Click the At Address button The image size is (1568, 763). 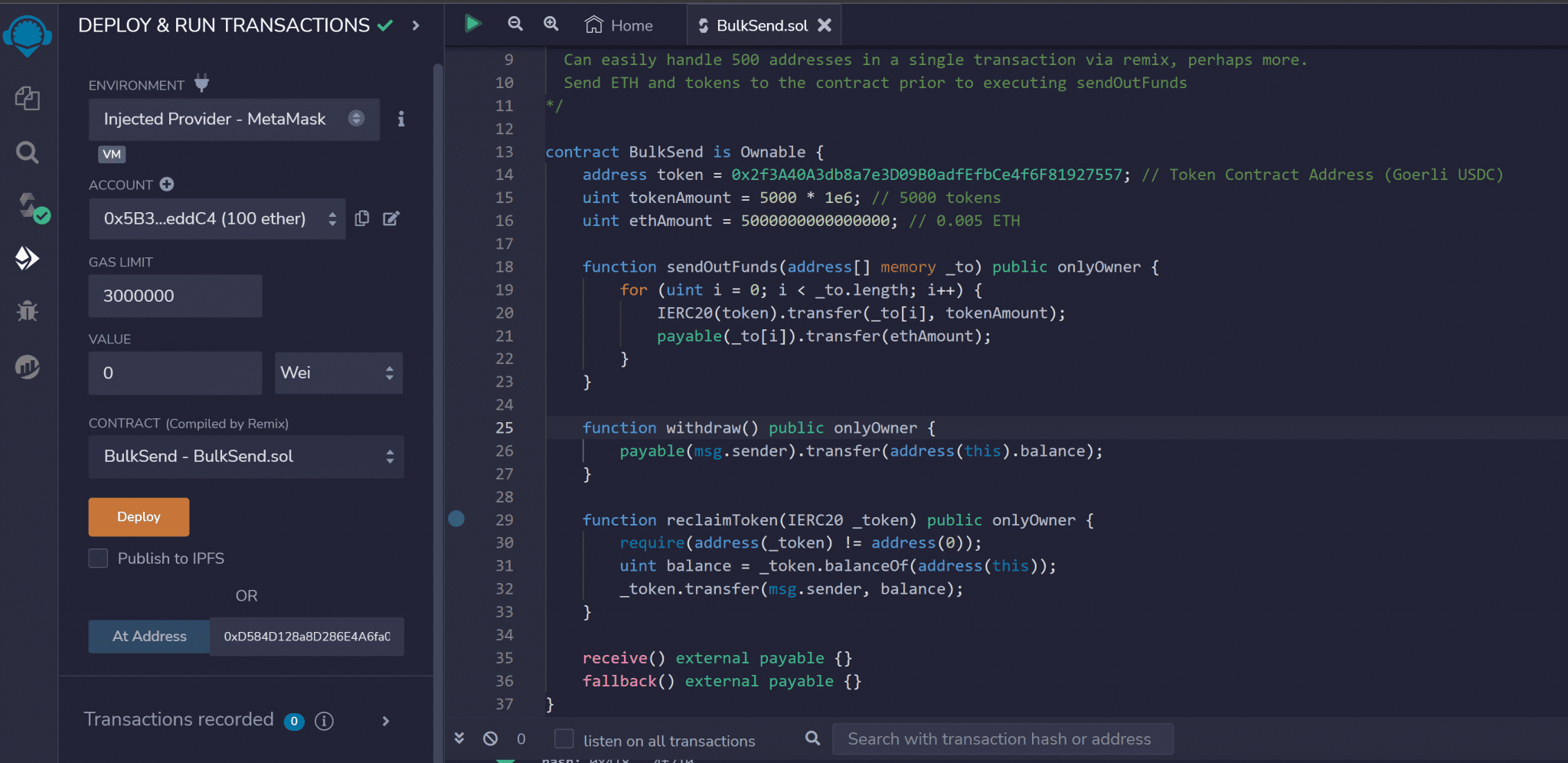[149, 637]
